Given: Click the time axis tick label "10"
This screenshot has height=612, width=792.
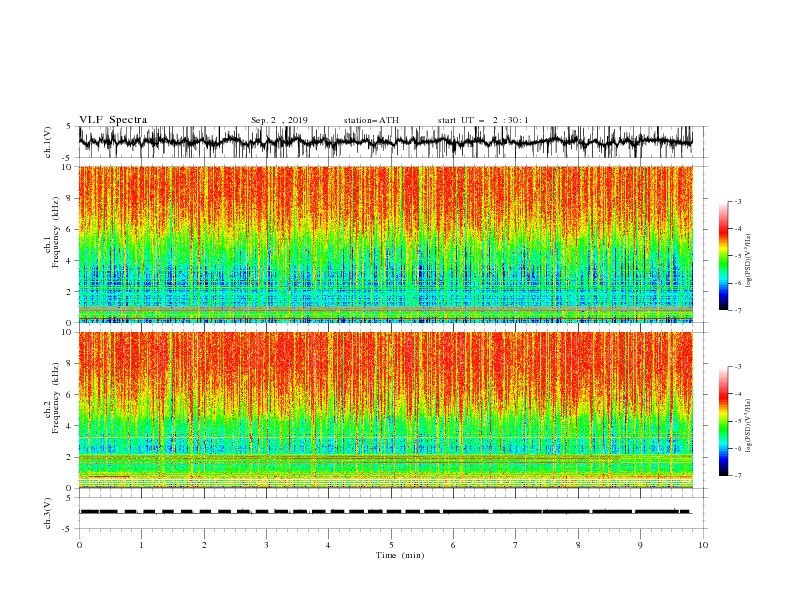Looking at the screenshot, I should pyautogui.click(x=703, y=545).
